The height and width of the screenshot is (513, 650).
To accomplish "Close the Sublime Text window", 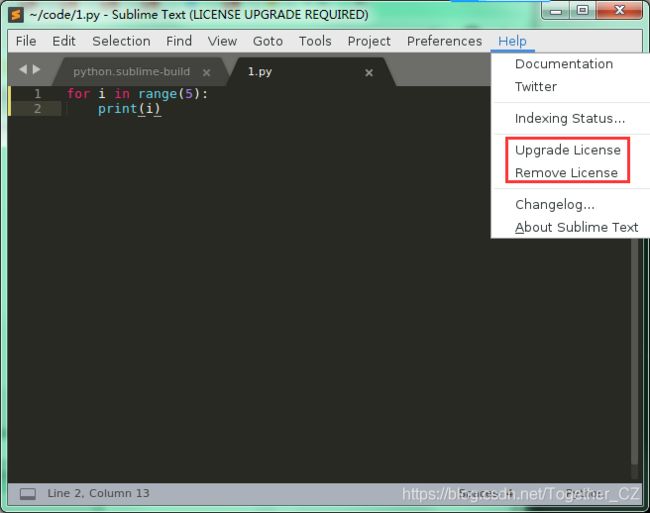I will click(x=619, y=10).
